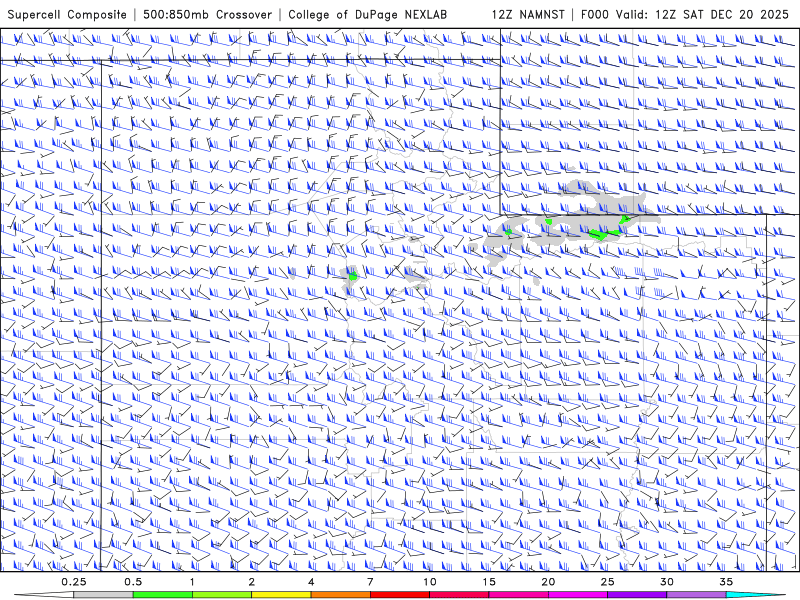
Task: Select the hot pink 15–20 legend swatch
Action: coord(518,595)
